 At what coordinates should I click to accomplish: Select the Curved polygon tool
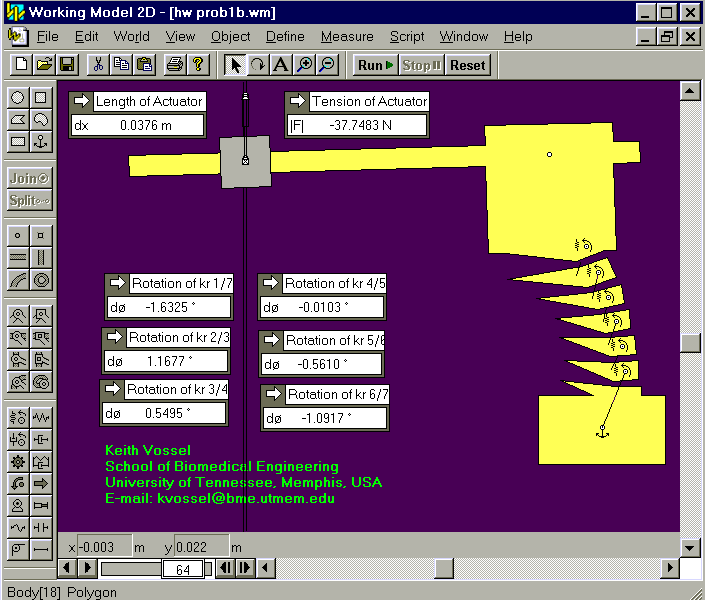point(41,120)
